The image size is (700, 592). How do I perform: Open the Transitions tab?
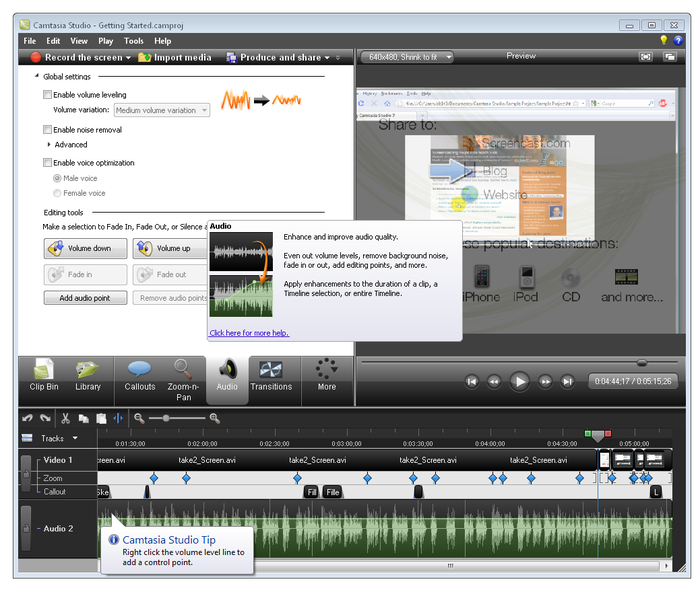271,376
